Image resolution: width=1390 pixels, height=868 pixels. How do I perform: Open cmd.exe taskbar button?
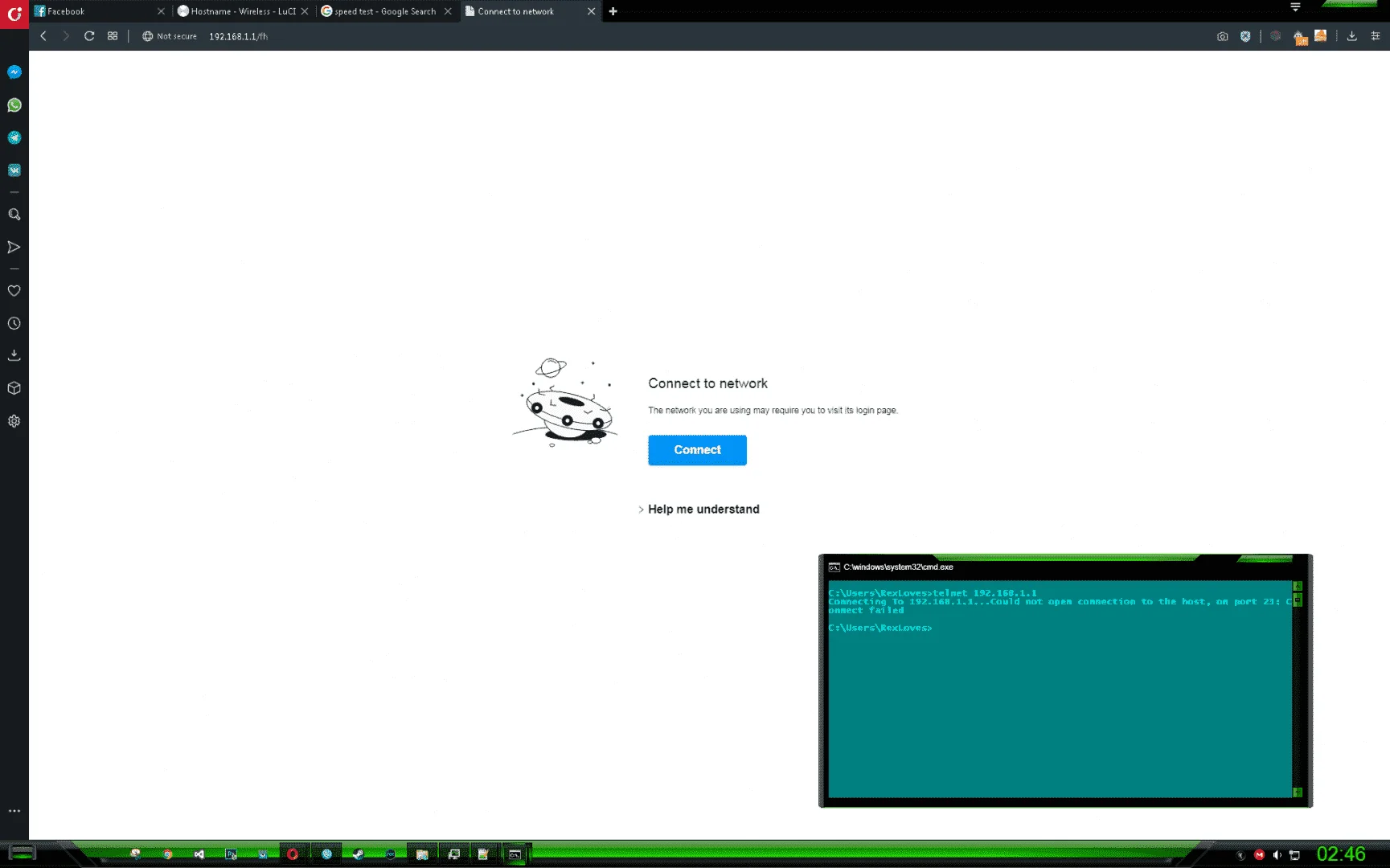[515, 854]
